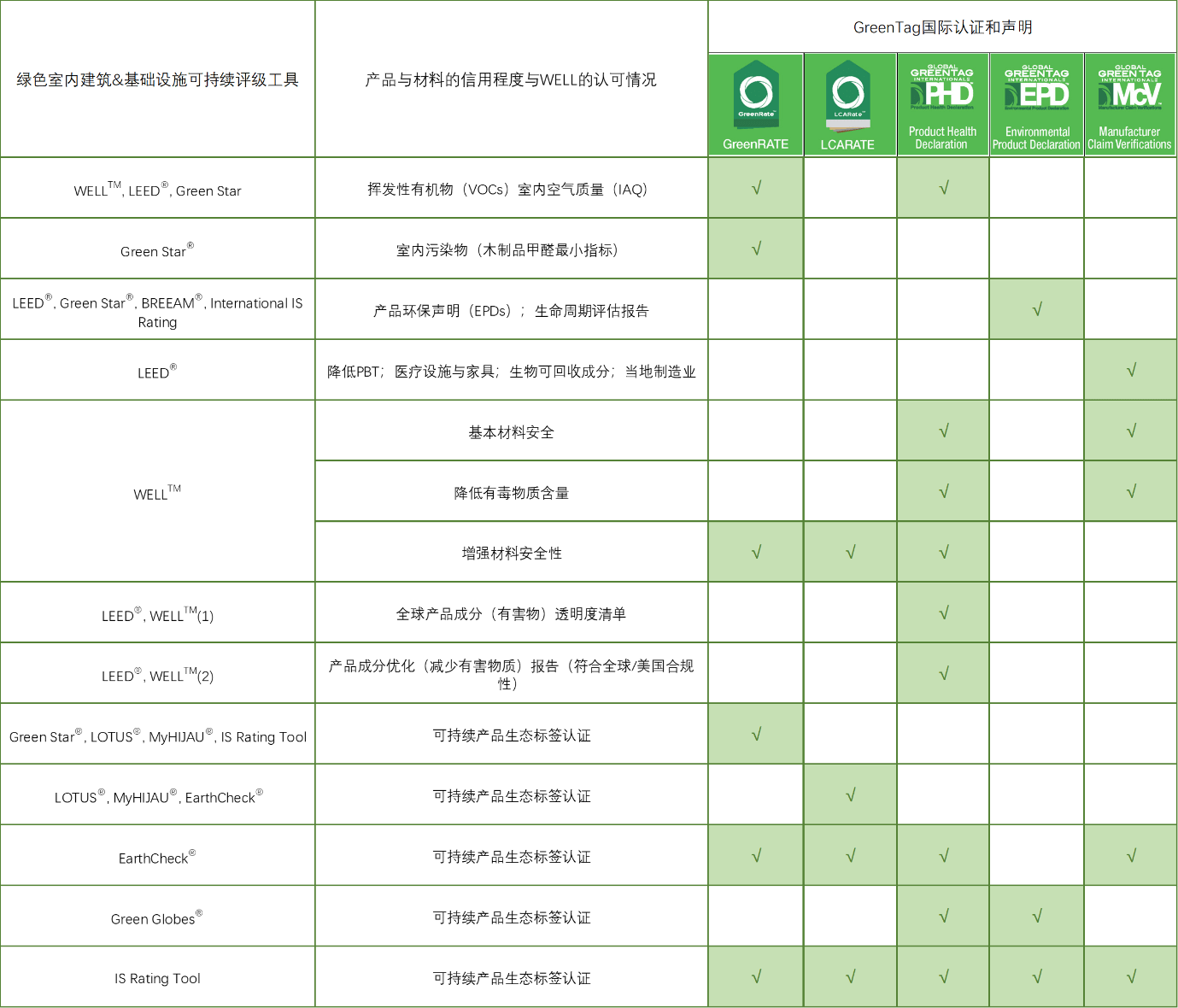Click the 'Green Star®' only row label
1178x1008 pixels.
[x=158, y=250]
